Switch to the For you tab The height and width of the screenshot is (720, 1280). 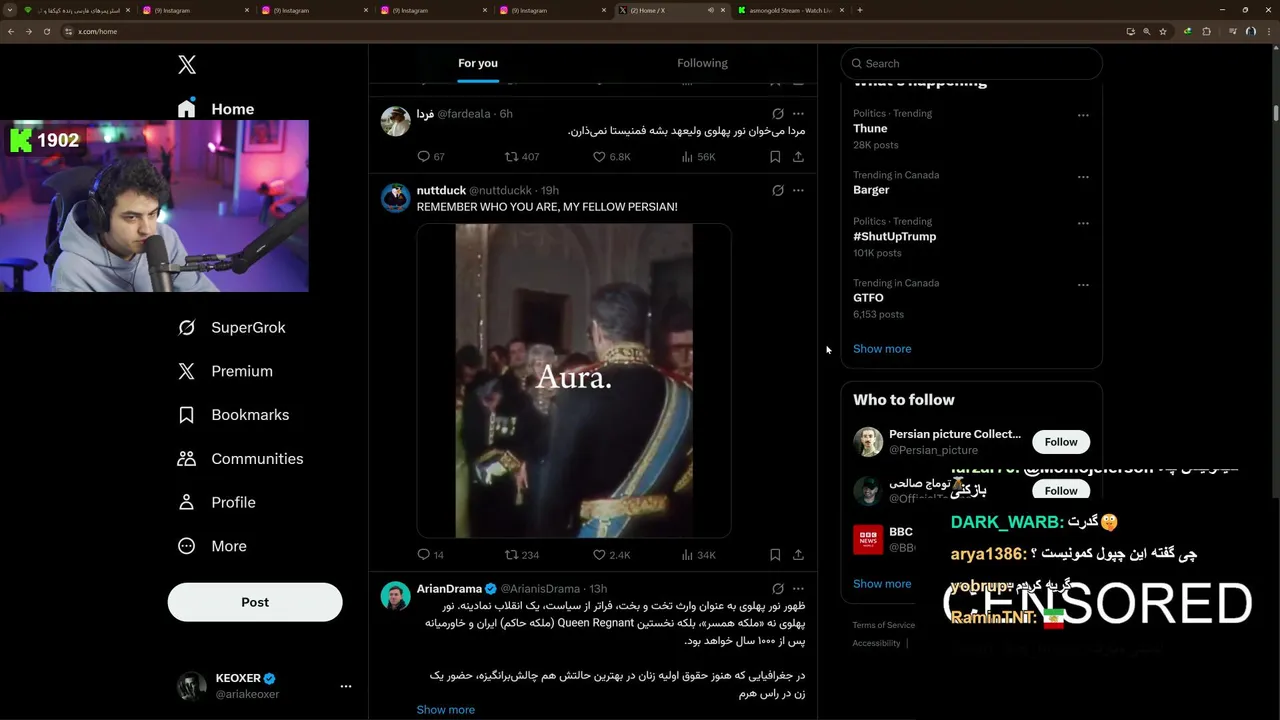pos(478,63)
